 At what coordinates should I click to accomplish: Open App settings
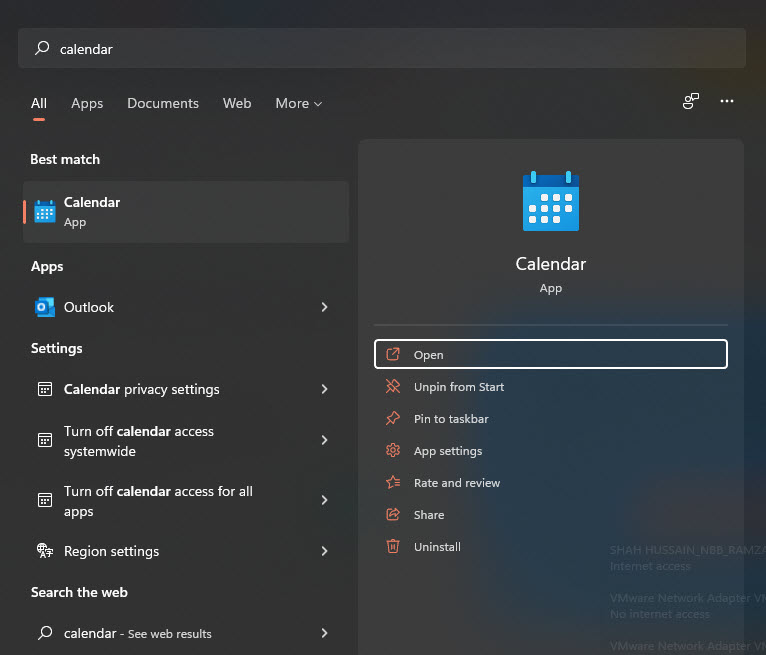point(551,451)
